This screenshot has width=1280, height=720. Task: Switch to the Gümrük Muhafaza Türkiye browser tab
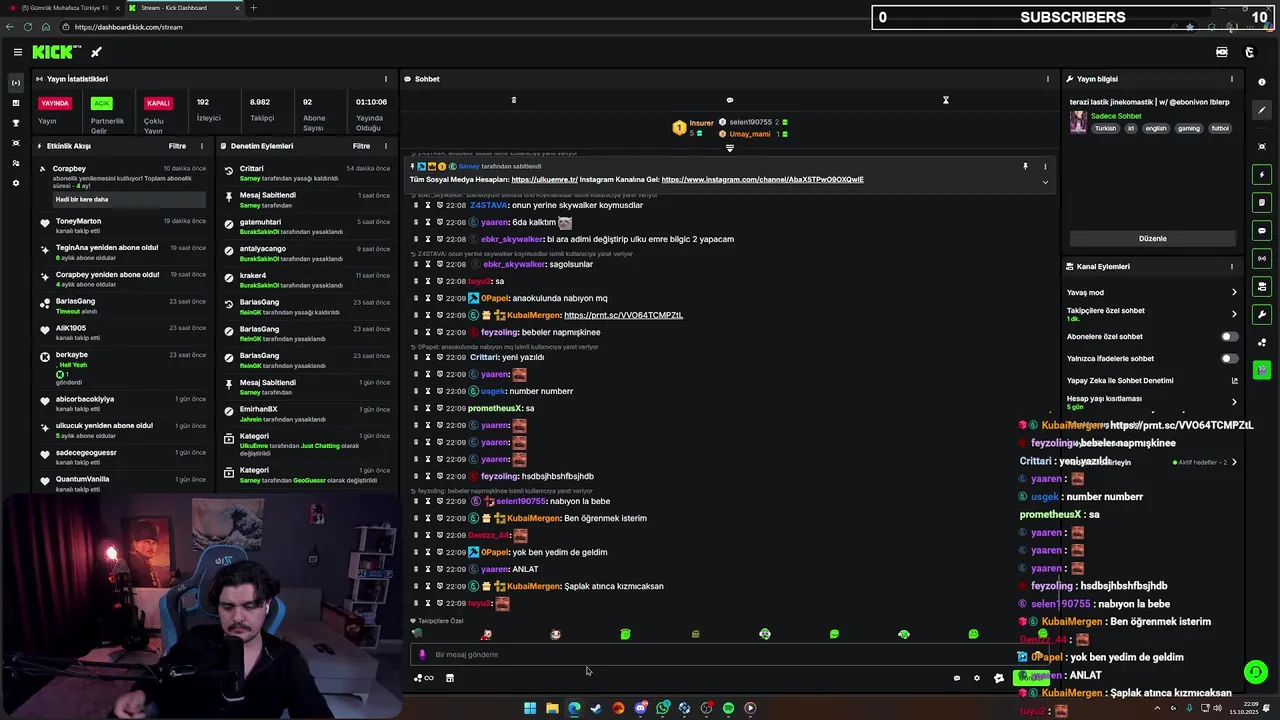65,8
